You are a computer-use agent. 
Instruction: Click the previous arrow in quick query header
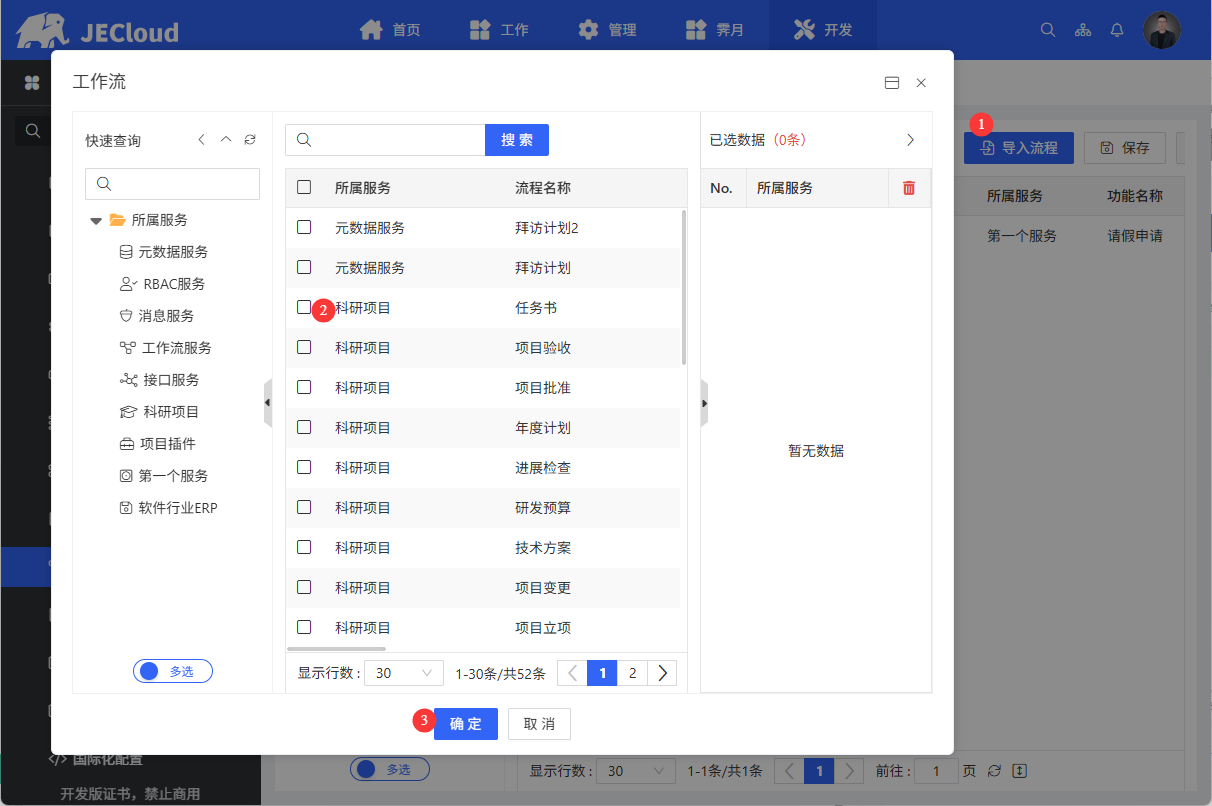(202, 140)
